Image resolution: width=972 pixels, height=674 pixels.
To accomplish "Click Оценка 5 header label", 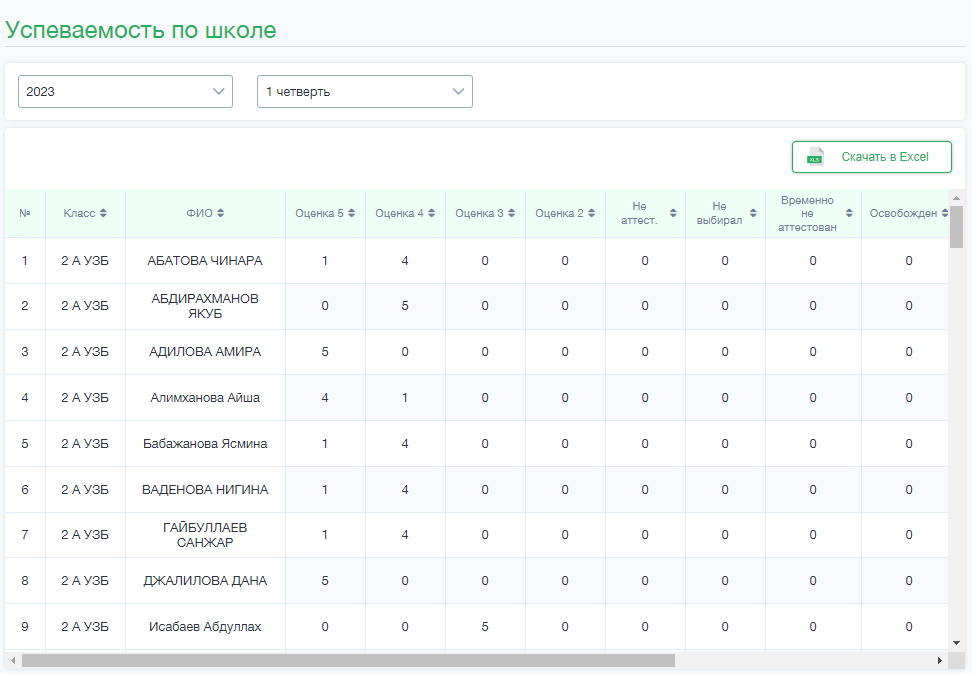I will pos(319,213).
